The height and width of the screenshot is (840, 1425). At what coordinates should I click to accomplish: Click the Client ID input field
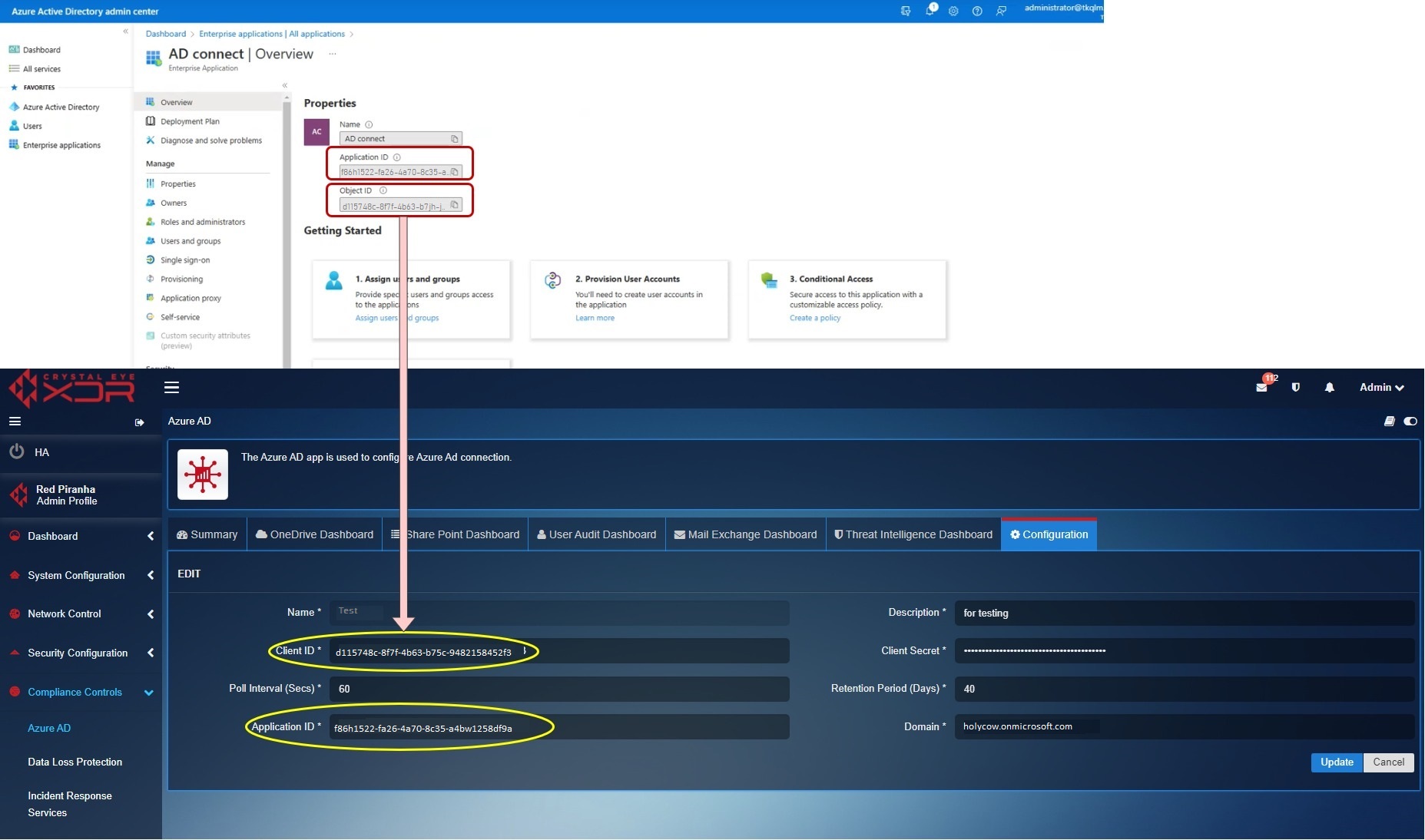[559, 651]
